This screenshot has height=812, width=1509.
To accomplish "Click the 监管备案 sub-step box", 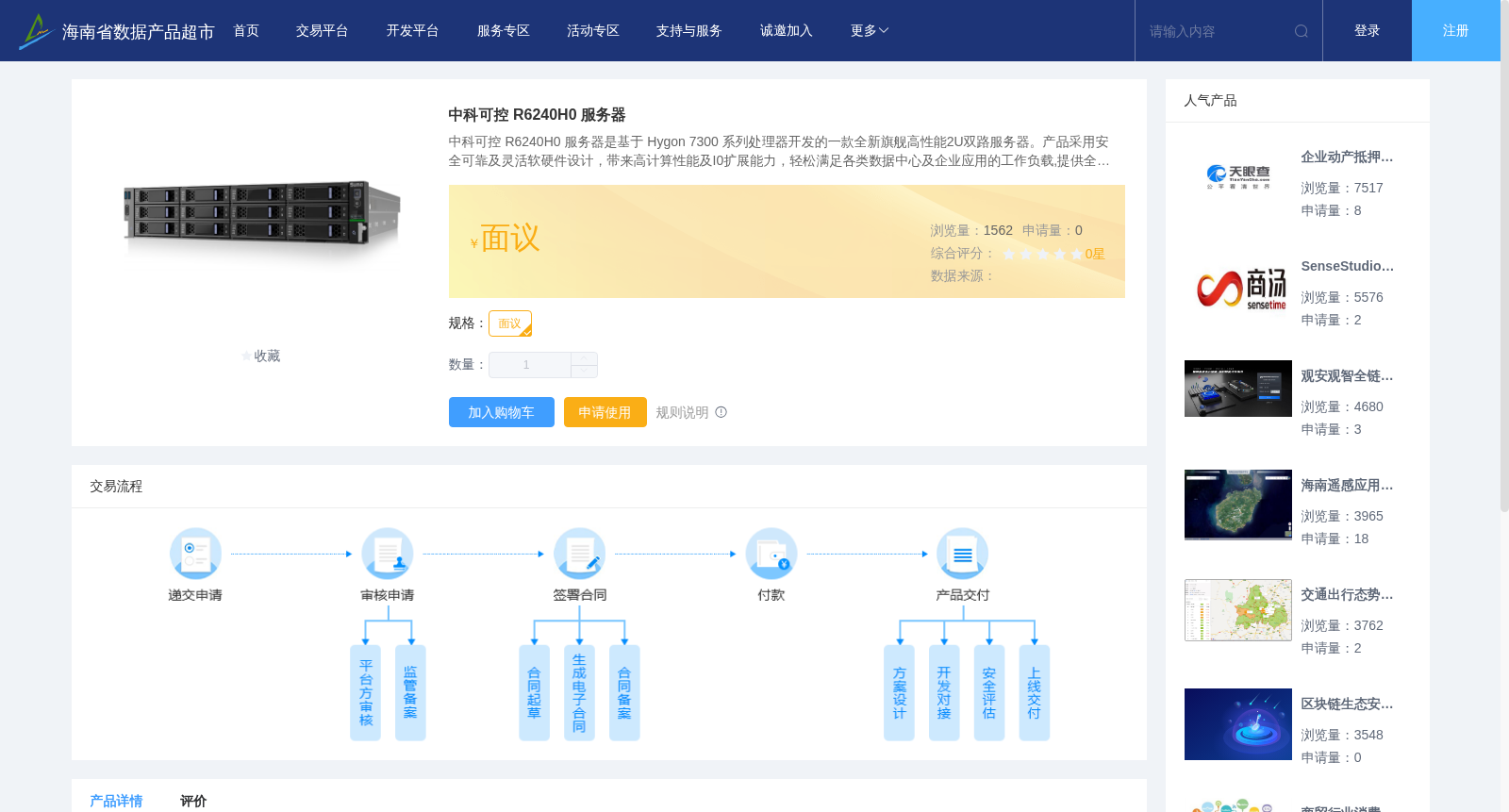I will (x=410, y=693).
